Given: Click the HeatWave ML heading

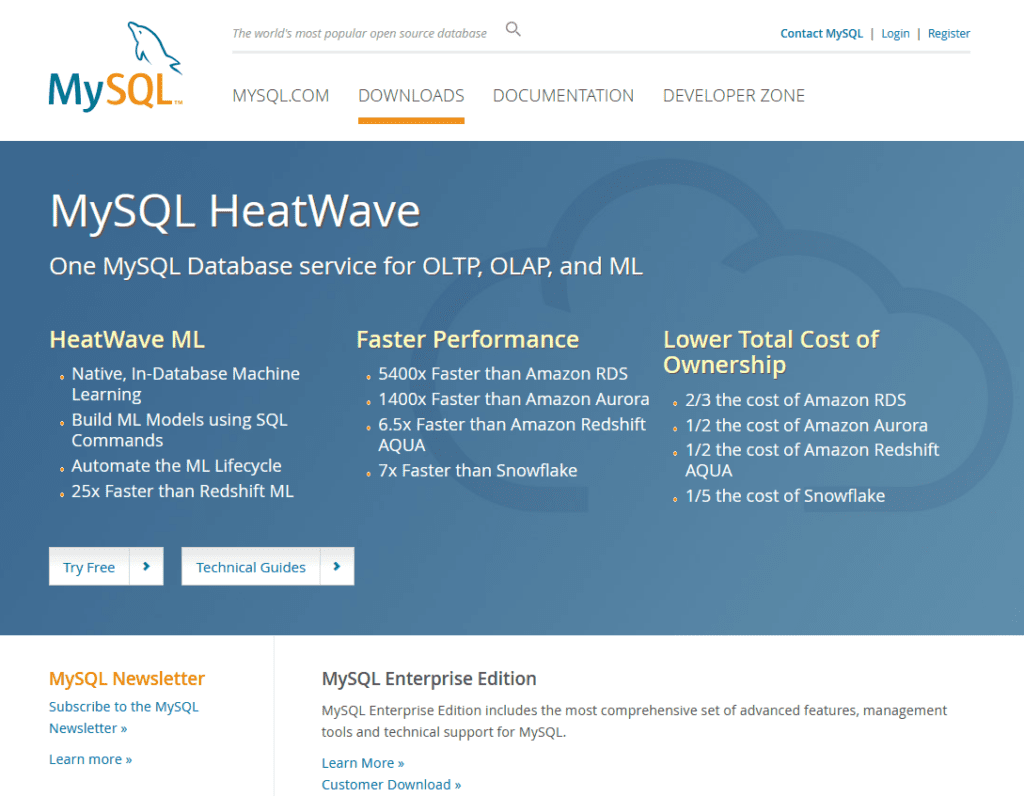Looking at the screenshot, I should pos(127,340).
